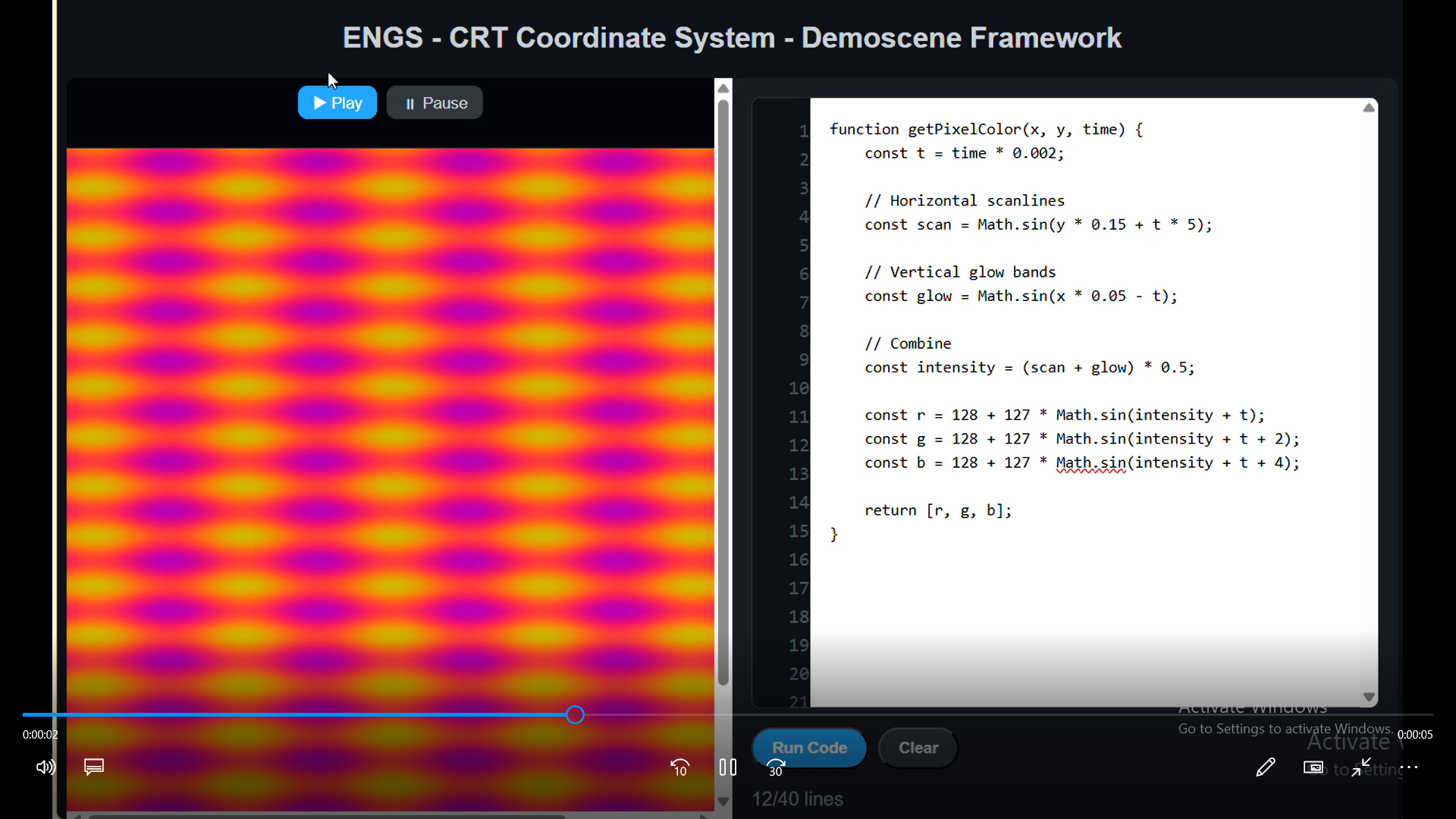Click line number 20 in gutter

[x=799, y=674]
